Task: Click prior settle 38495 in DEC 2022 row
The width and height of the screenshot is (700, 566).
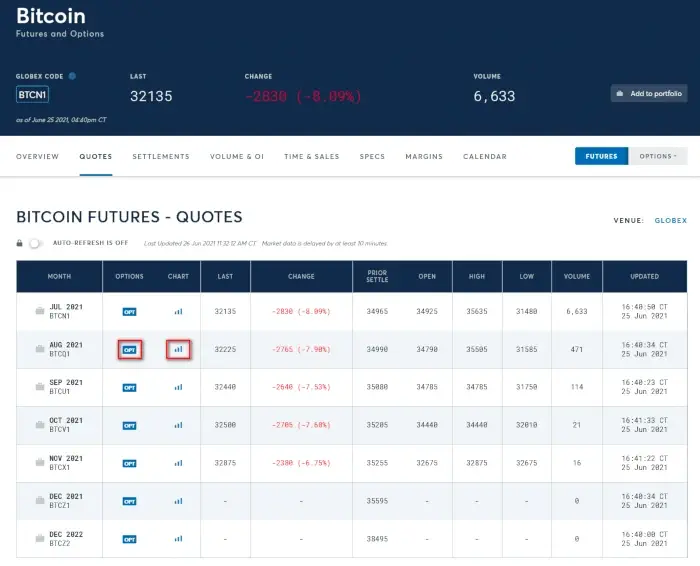Action: (x=377, y=539)
